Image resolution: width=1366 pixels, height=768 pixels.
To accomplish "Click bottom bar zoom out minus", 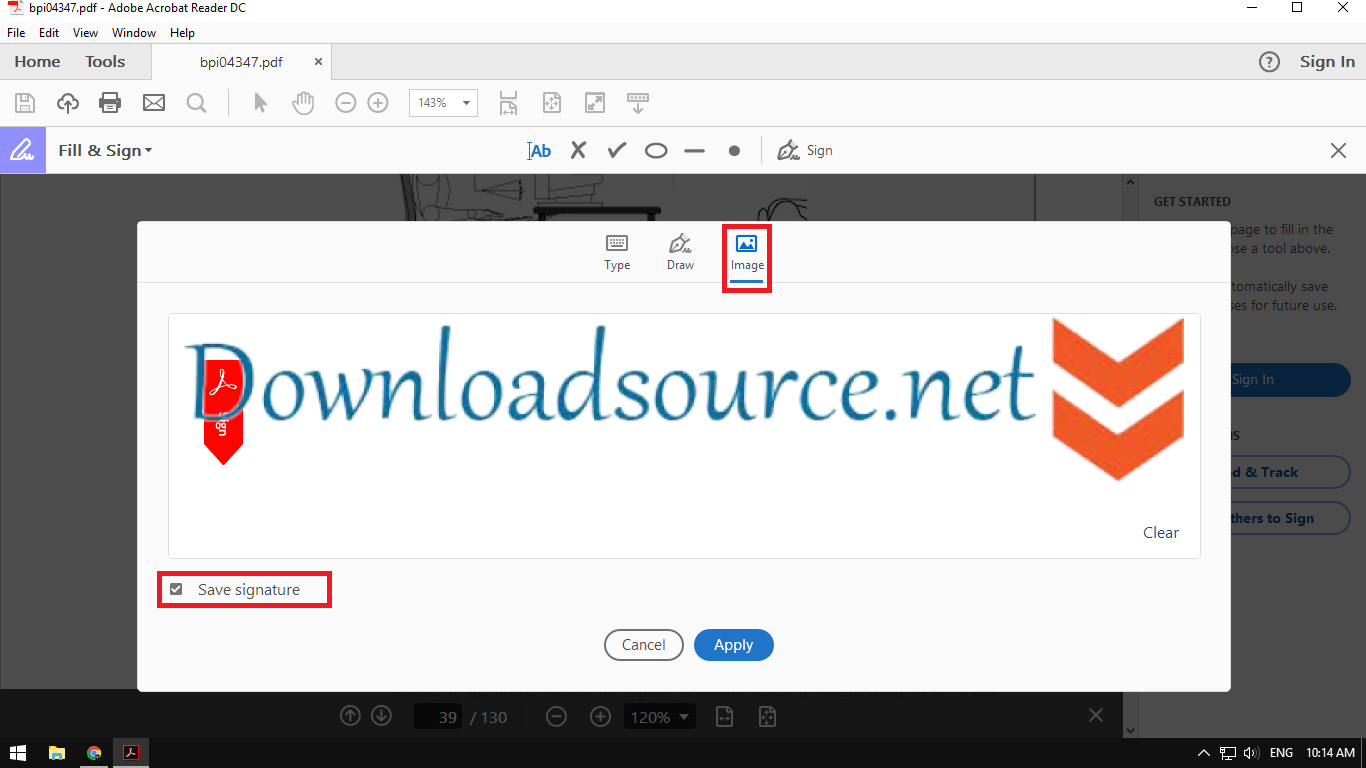I will tap(557, 717).
